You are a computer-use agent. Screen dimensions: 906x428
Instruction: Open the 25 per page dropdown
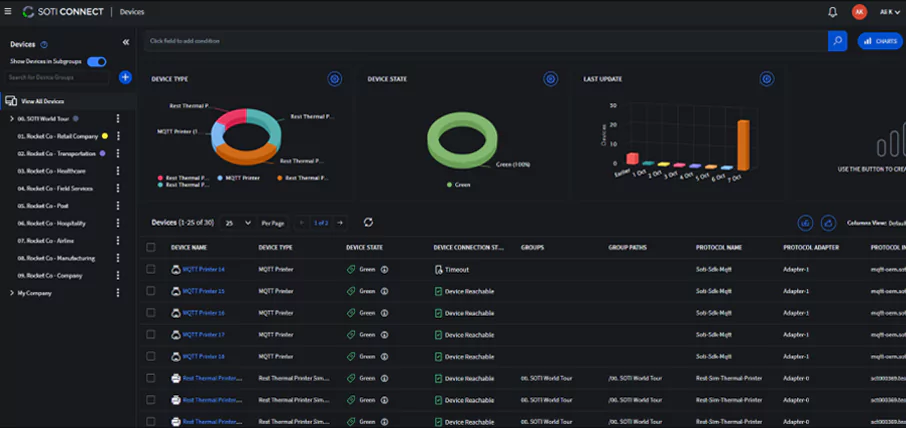tap(237, 223)
